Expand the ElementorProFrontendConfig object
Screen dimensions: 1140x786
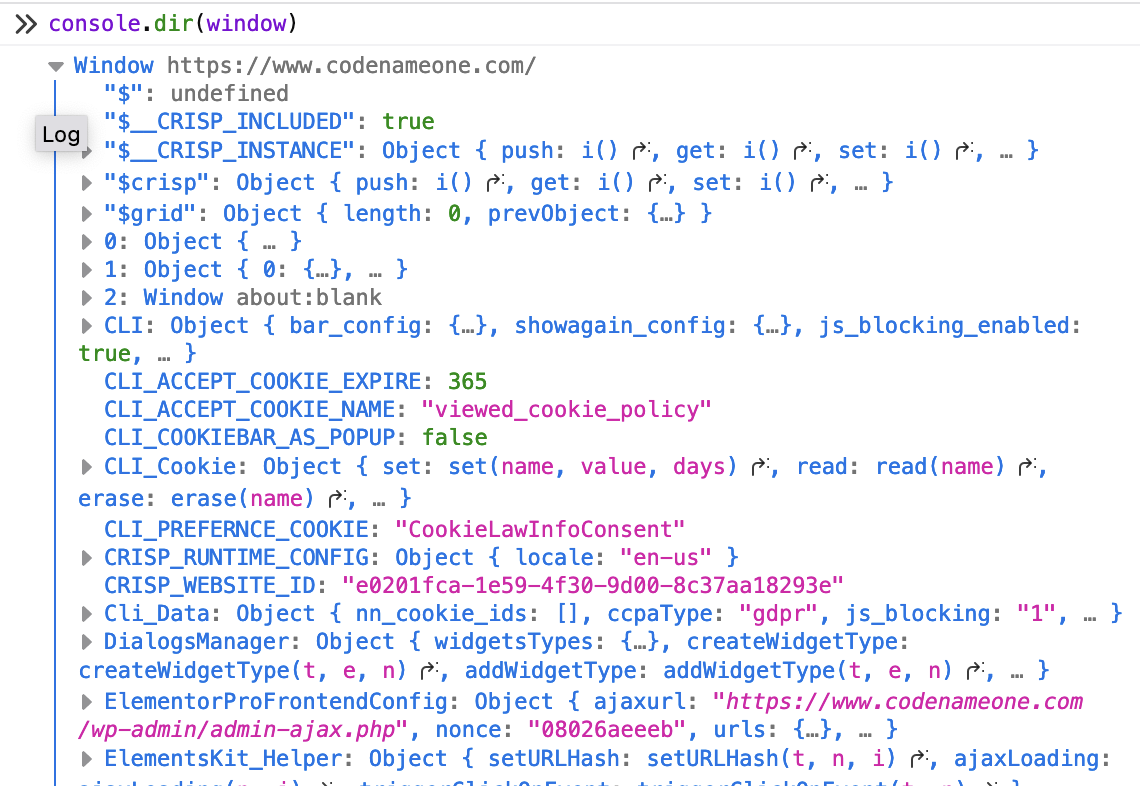(x=87, y=702)
